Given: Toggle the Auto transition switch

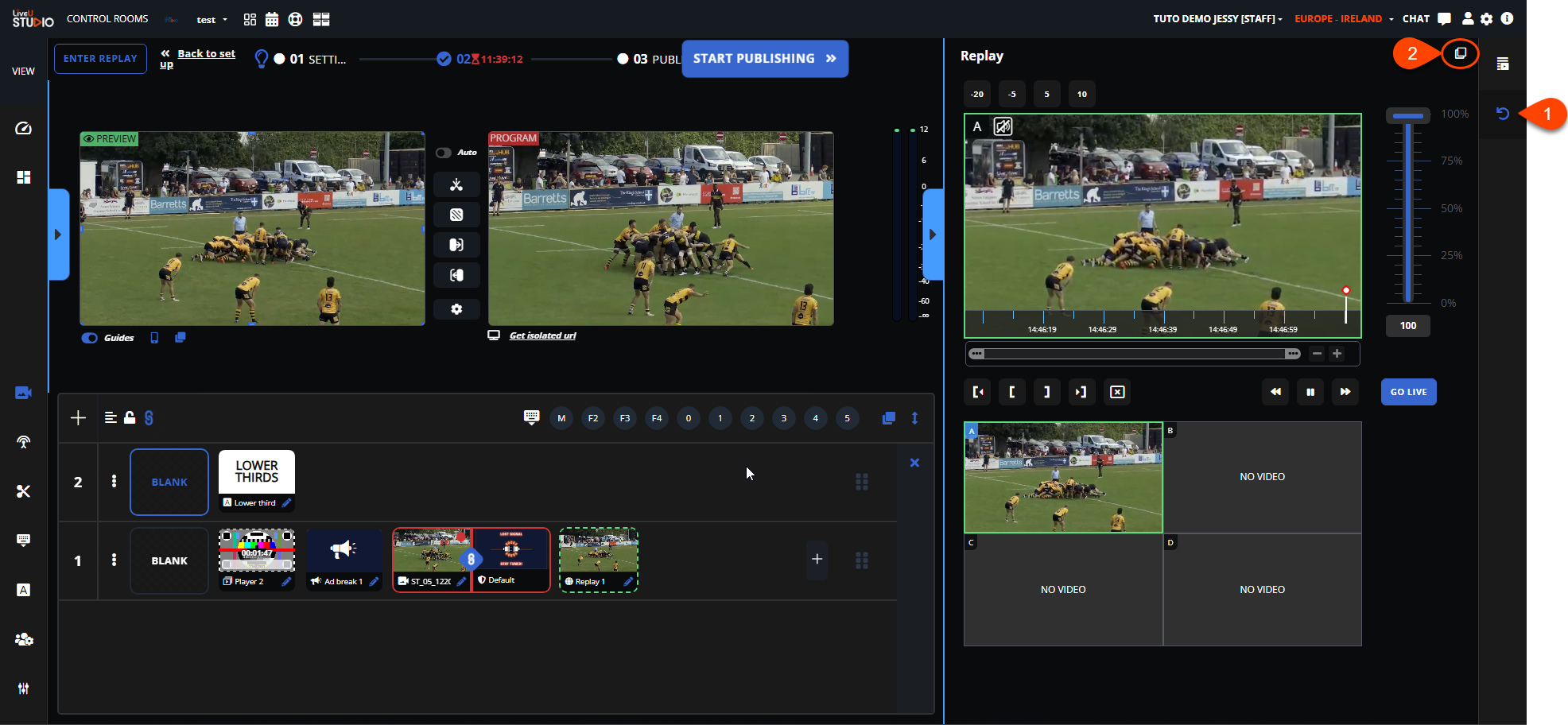Looking at the screenshot, I should (444, 153).
